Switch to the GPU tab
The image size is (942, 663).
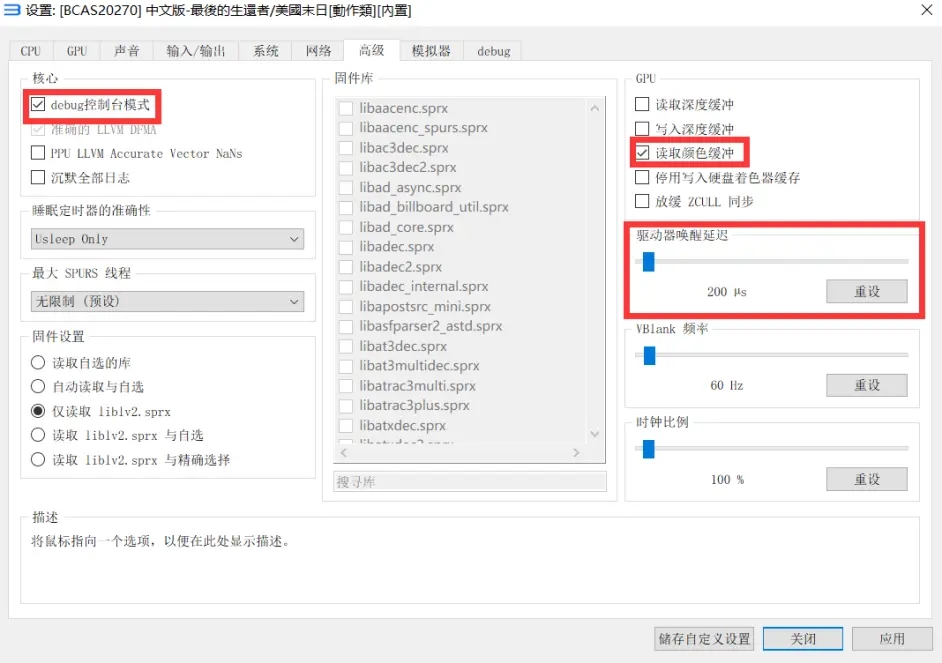77,50
